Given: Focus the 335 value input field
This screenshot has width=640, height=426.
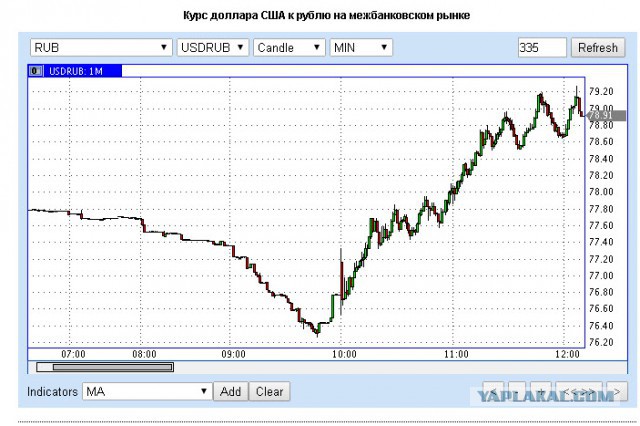Looking at the screenshot, I should pyautogui.click(x=542, y=48).
